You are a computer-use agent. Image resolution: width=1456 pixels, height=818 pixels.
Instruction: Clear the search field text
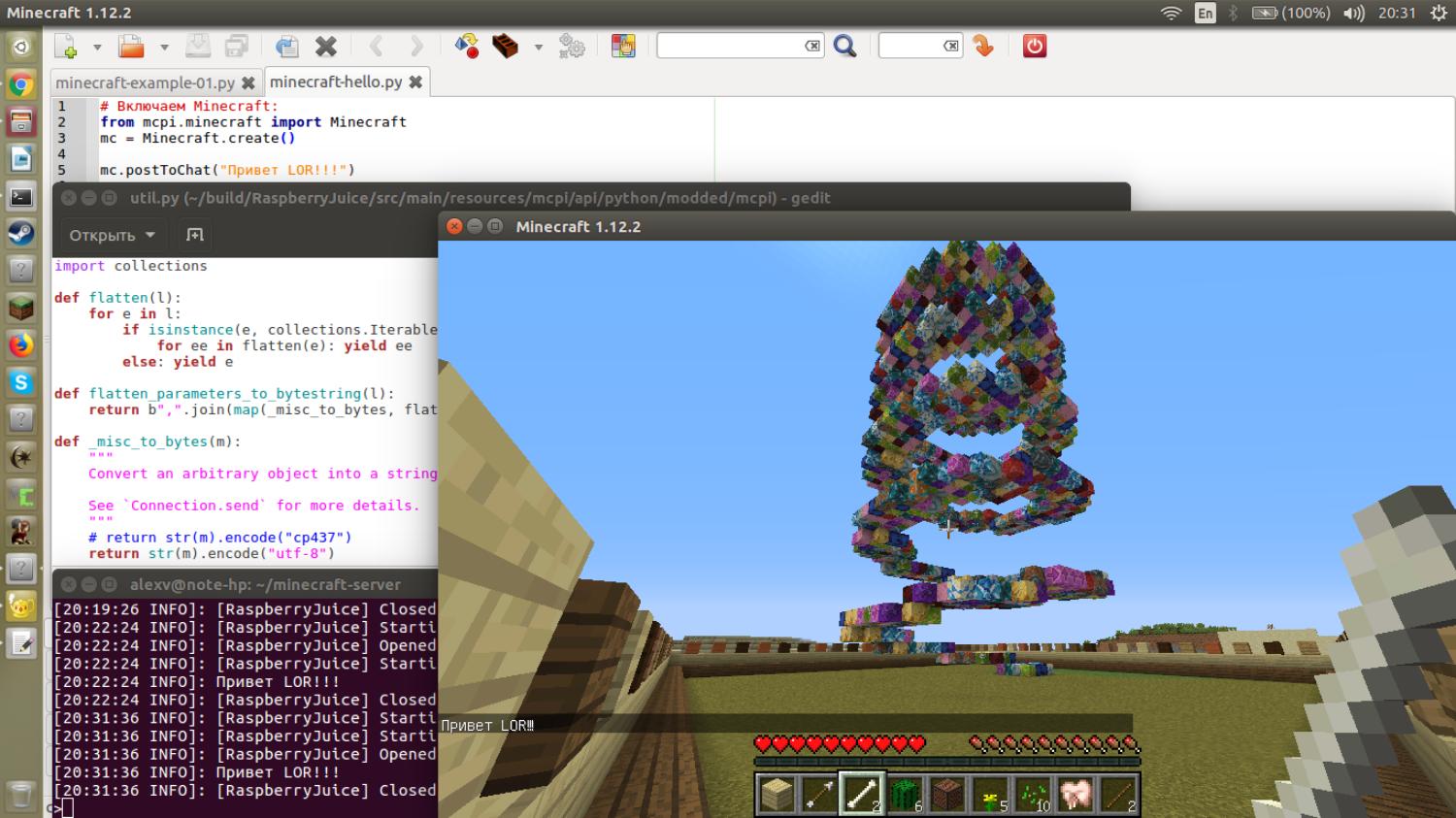813,46
